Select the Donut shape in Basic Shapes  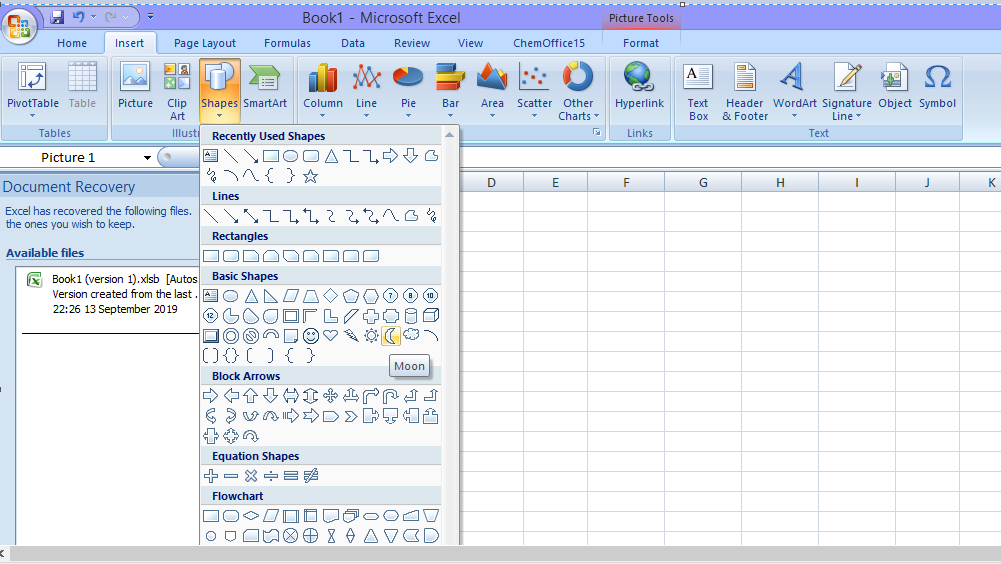pyautogui.click(x=231, y=335)
